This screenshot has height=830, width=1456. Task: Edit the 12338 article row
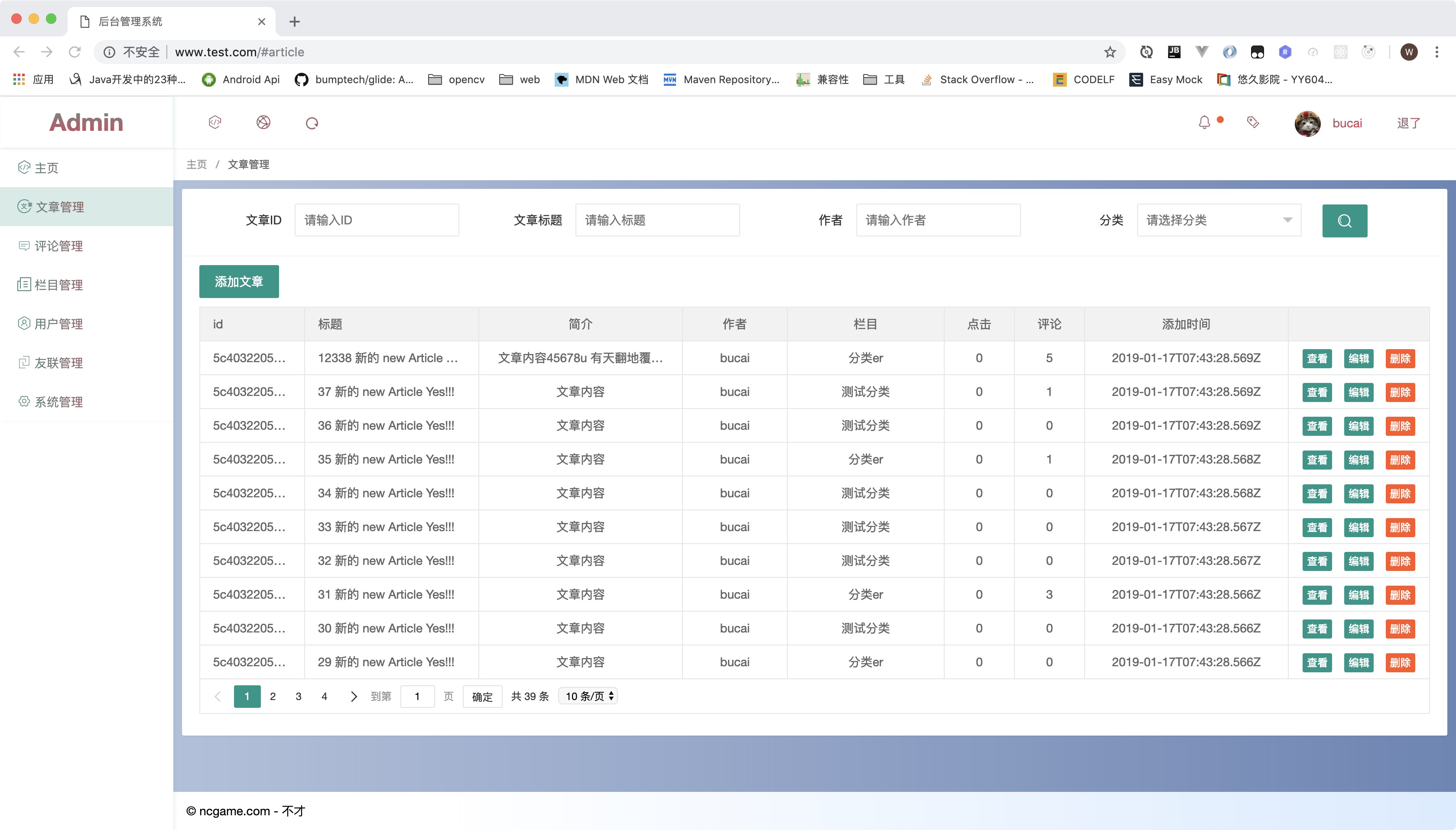coord(1358,359)
